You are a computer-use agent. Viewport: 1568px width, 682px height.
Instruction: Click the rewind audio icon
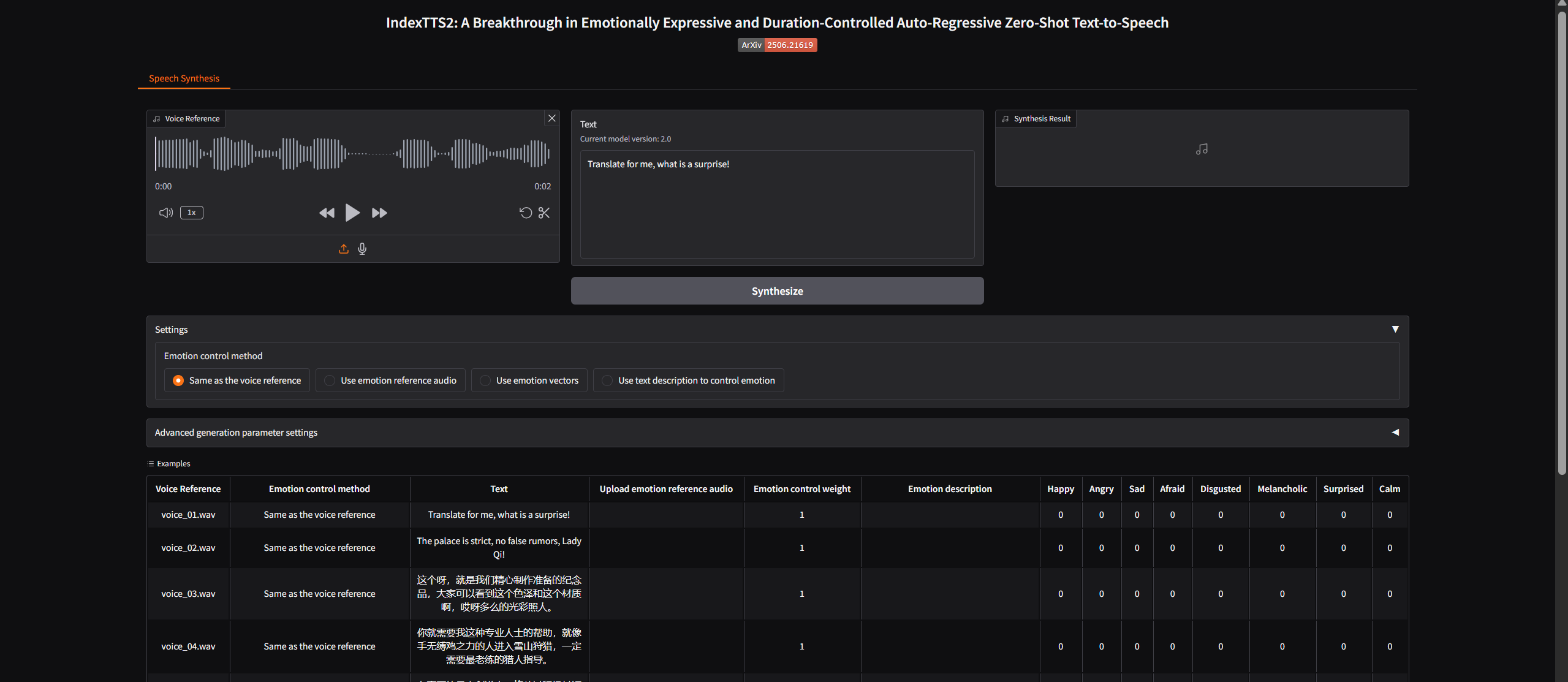point(327,213)
